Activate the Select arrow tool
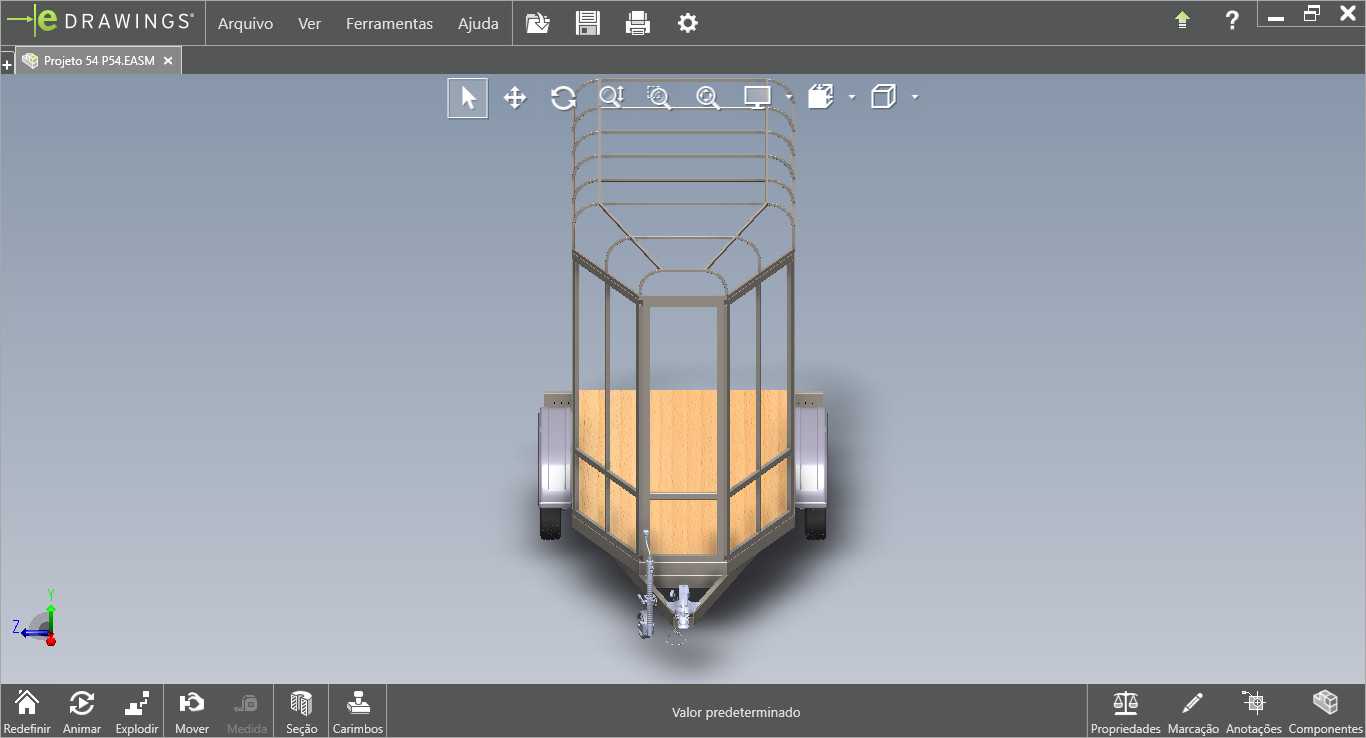Viewport: 1366px width, 738px height. 467,98
